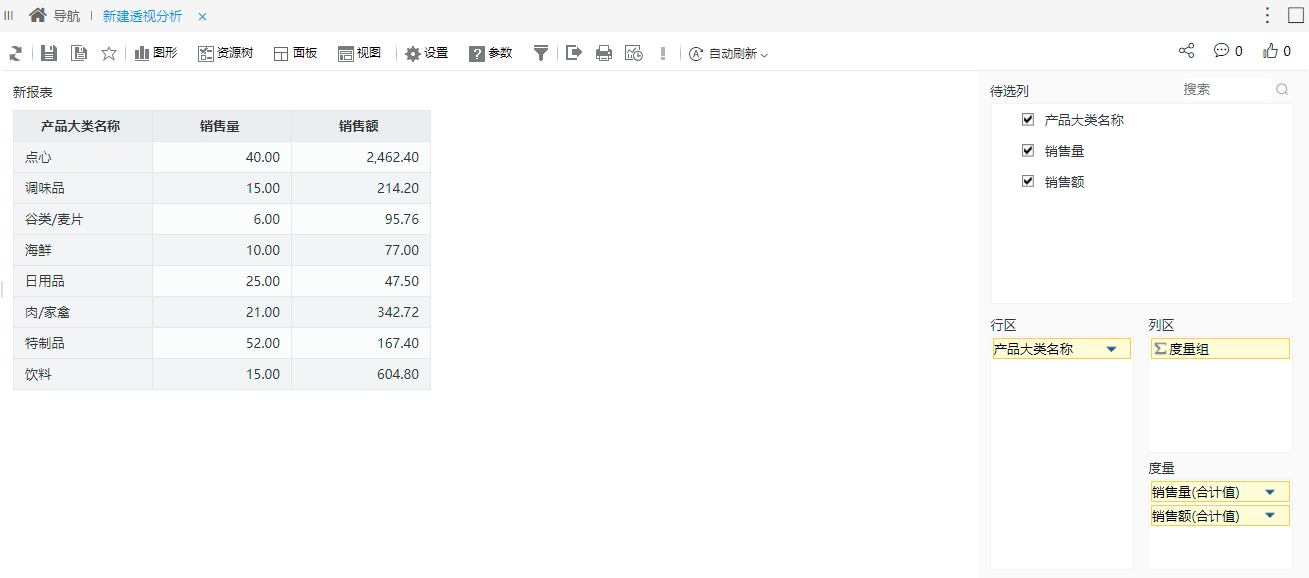The width and height of the screenshot is (1309, 578).
Task: Uncheck the 销售量 checkbox
Action: 1028,150
